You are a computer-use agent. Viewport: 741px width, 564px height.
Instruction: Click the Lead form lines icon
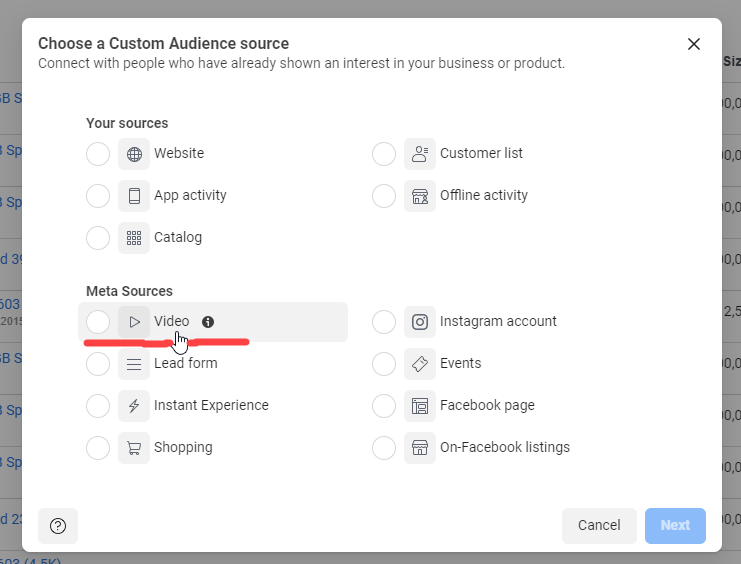click(x=134, y=364)
